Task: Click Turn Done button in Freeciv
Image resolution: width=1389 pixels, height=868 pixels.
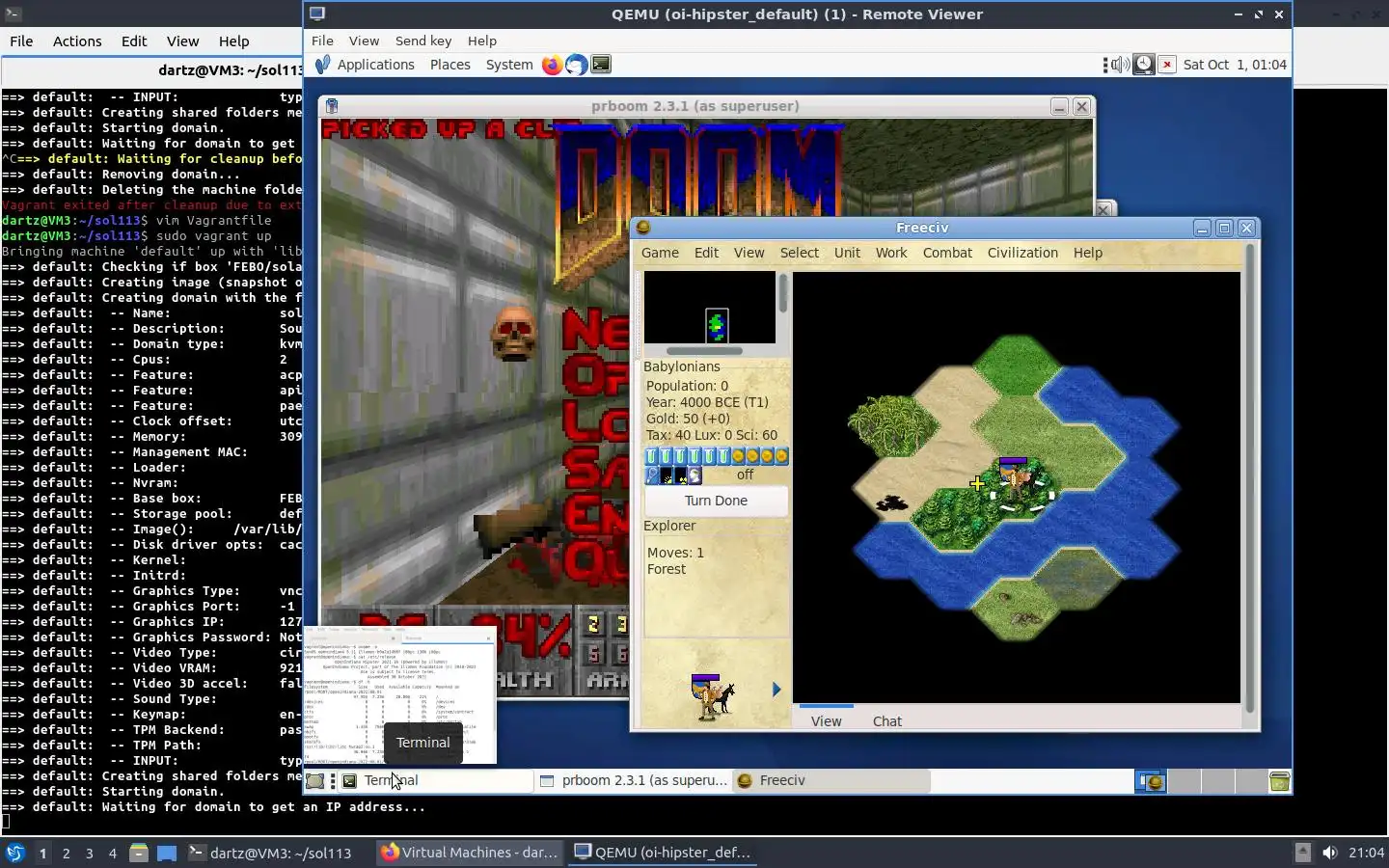Action: (x=716, y=501)
